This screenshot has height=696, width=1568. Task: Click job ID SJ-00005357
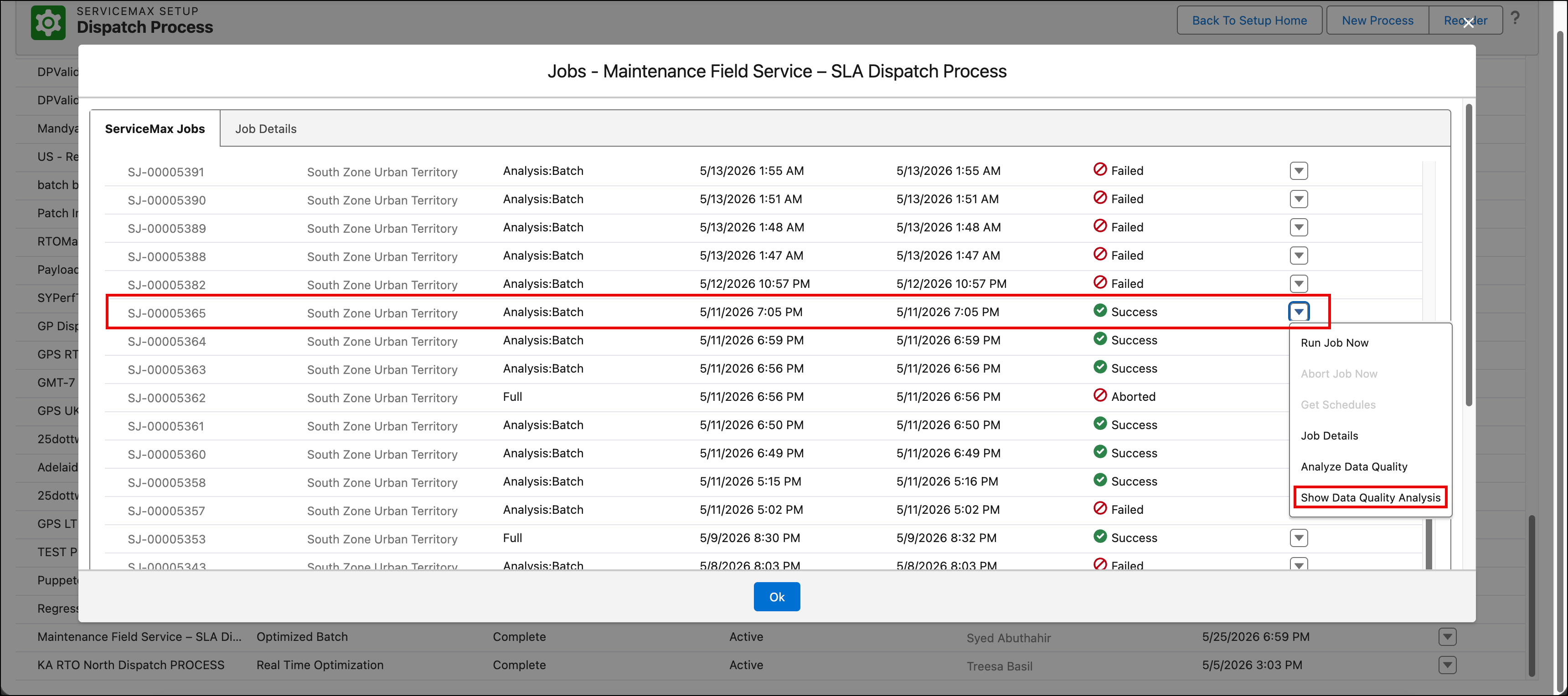[x=167, y=511]
